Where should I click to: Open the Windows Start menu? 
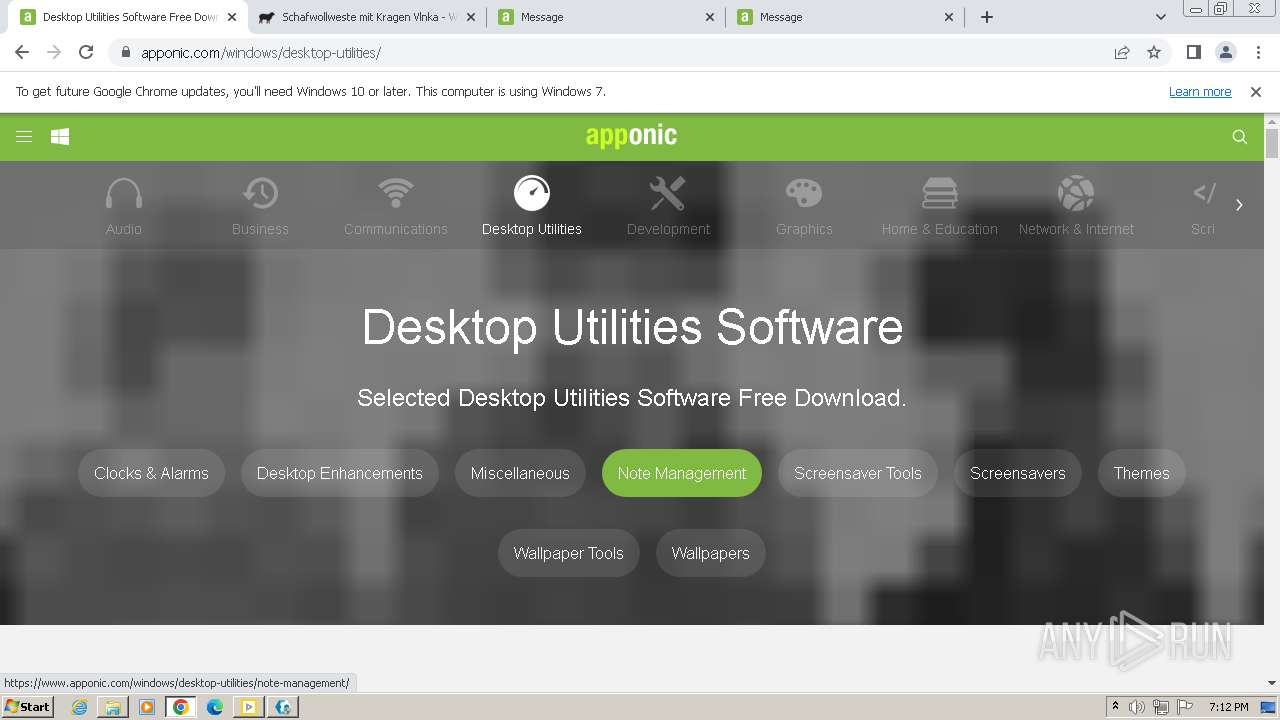point(27,707)
